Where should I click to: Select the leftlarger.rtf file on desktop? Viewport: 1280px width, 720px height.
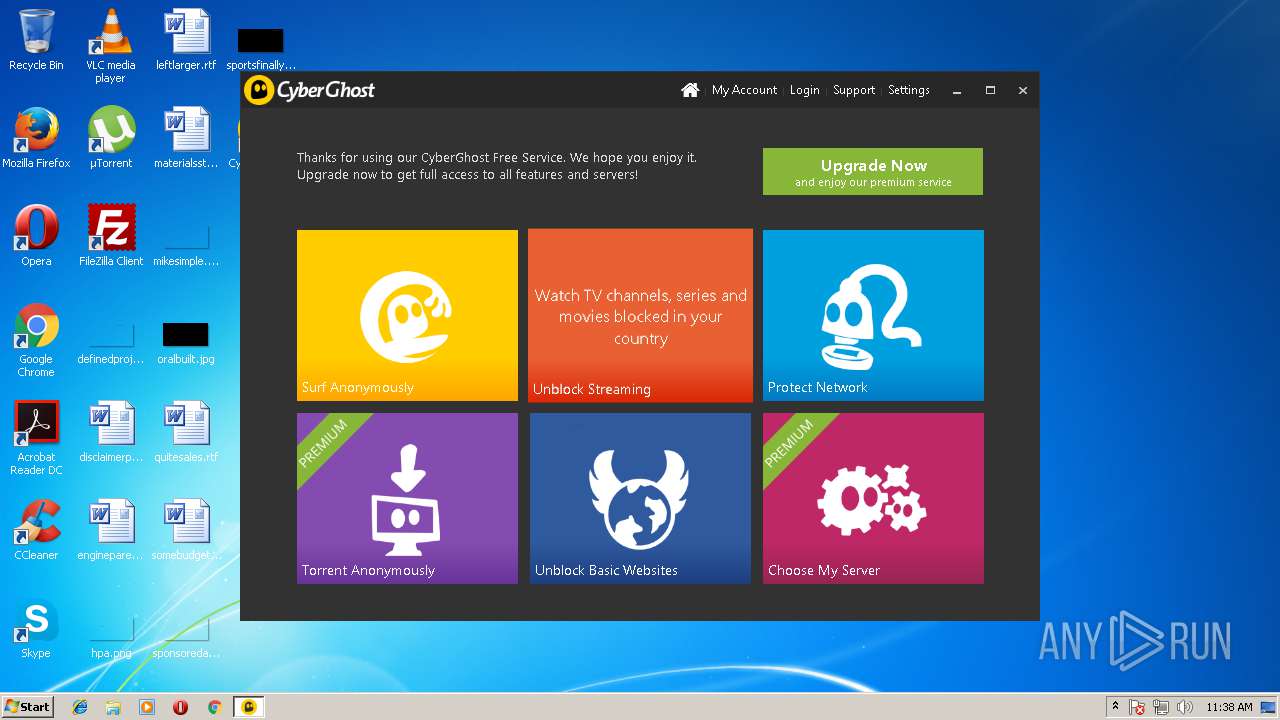[x=186, y=40]
